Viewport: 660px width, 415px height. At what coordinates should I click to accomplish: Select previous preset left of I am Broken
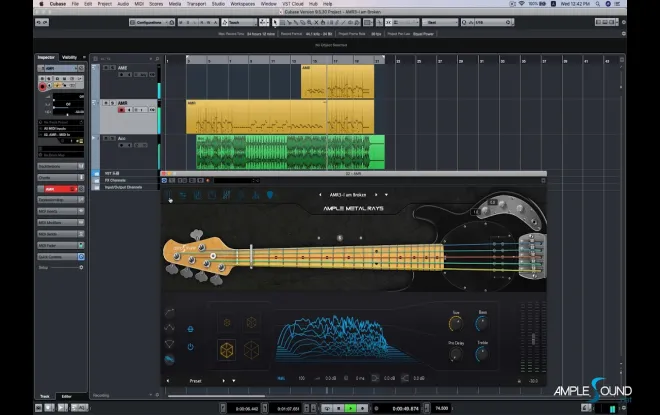320,195
